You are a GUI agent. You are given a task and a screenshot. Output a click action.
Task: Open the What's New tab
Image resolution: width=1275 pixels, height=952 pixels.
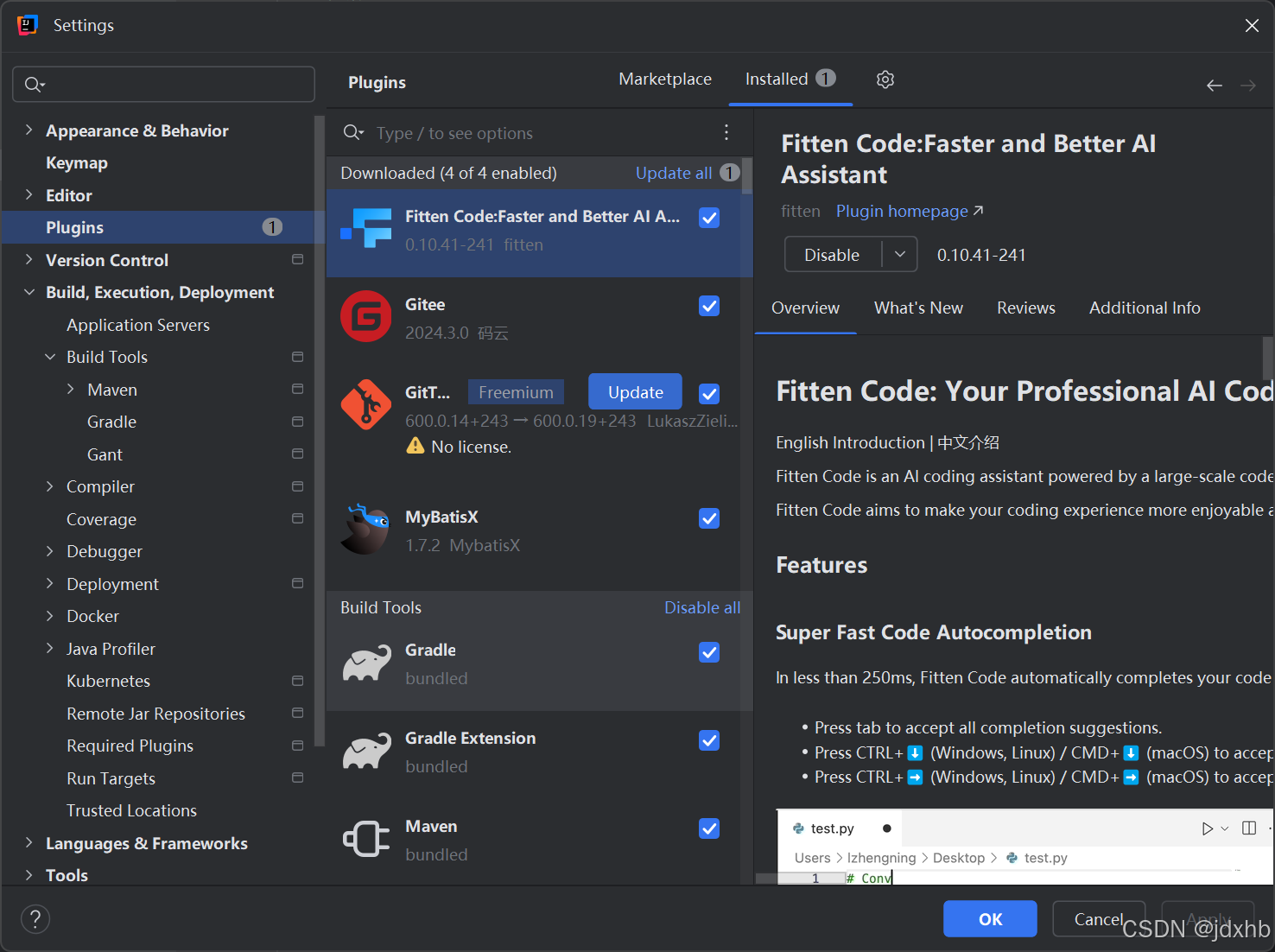[x=918, y=308]
